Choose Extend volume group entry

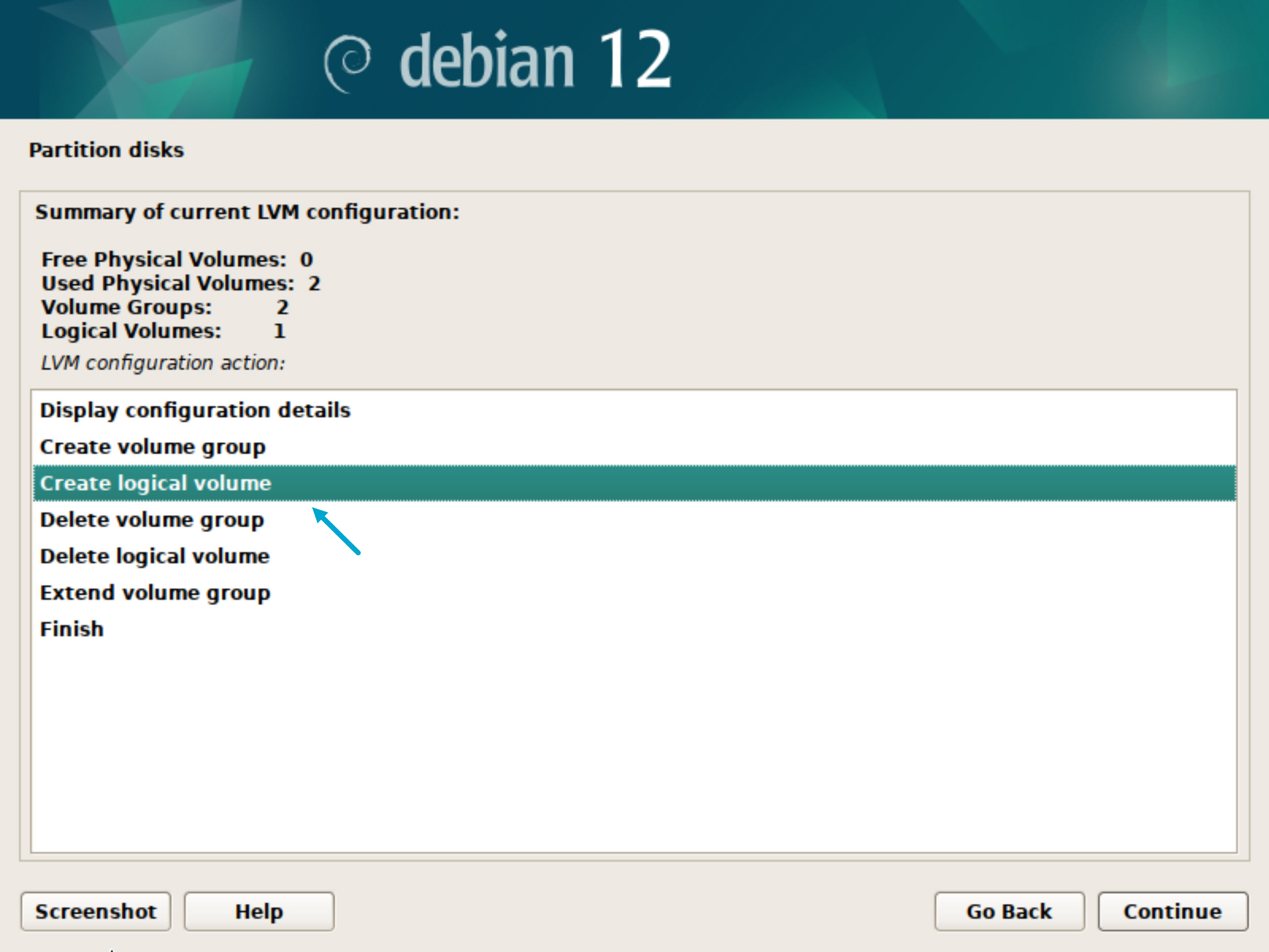click(x=155, y=593)
